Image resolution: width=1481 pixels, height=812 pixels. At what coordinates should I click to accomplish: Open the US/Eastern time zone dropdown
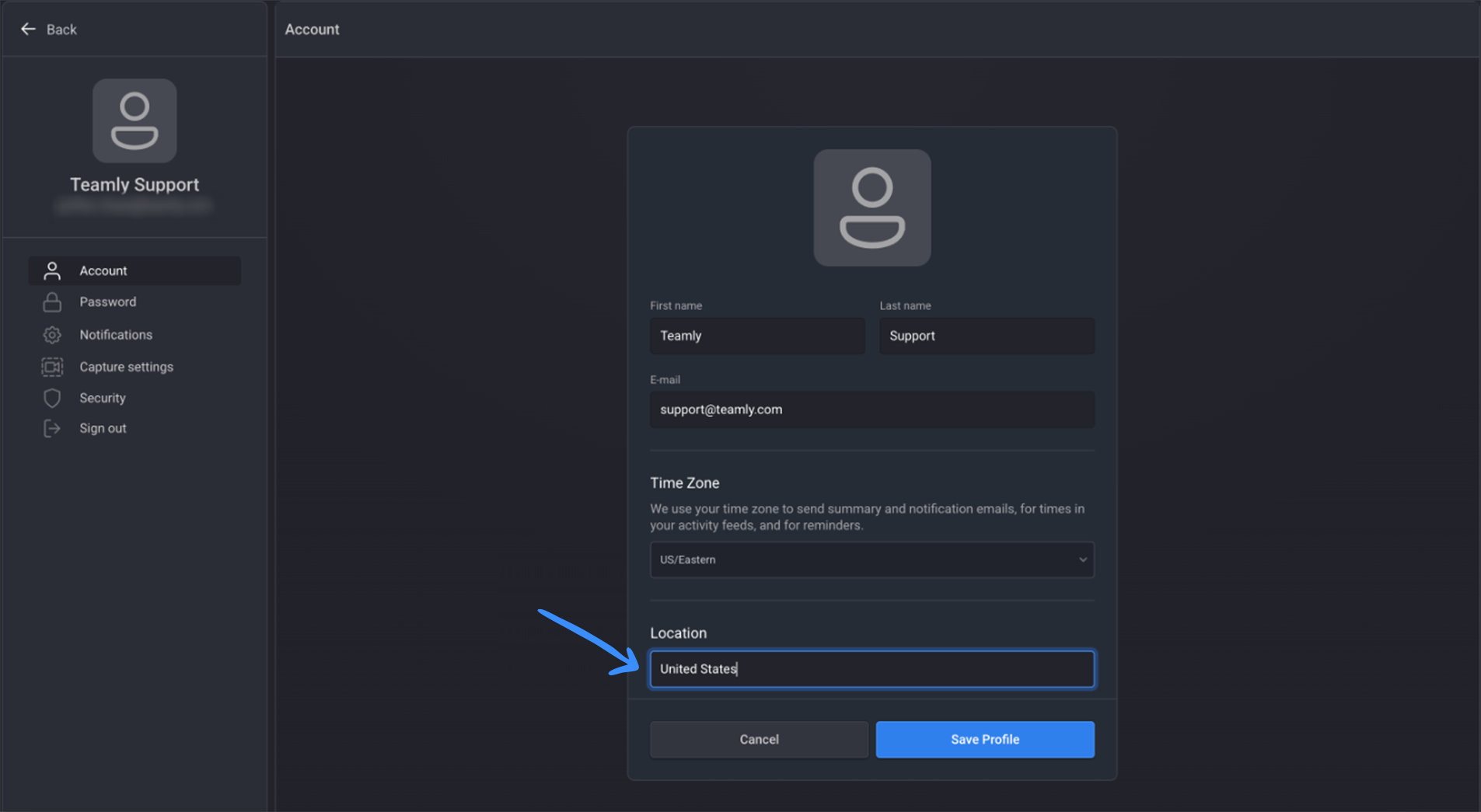point(872,559)
